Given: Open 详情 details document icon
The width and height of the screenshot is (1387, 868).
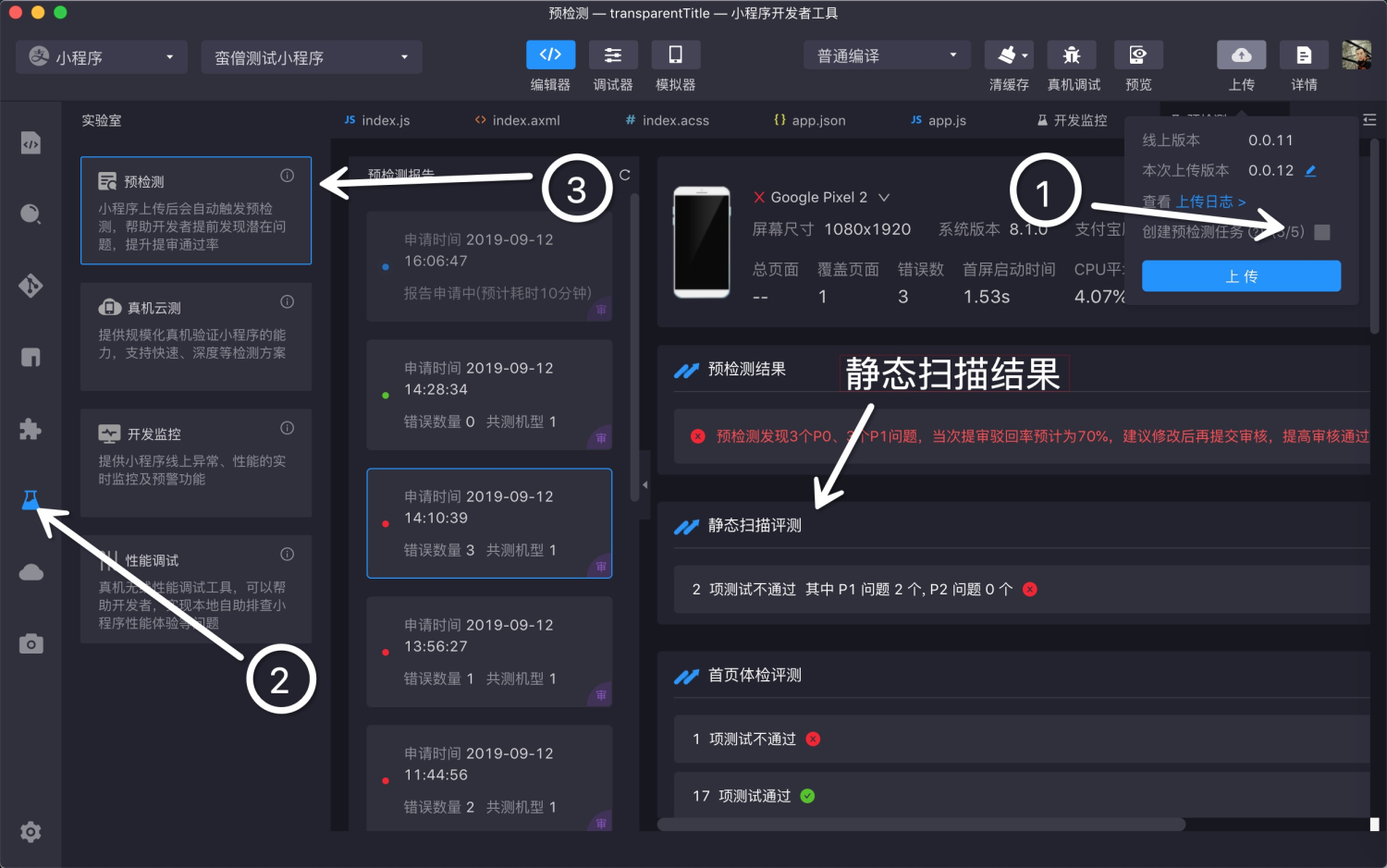Looking at the screenshot, I should point(1304,55).
